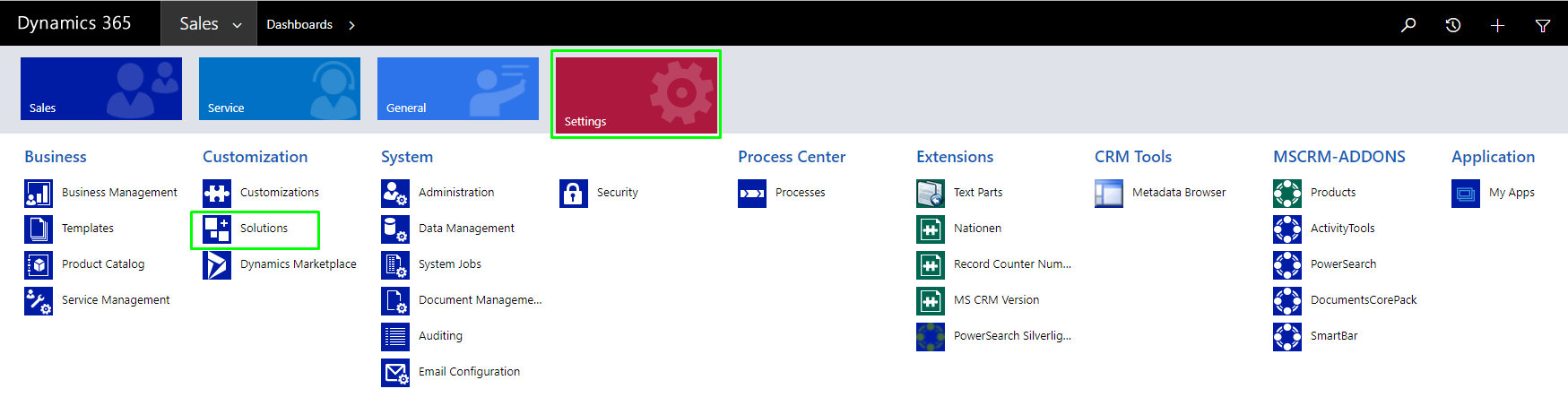This screenshot has width=1568, height=406.
Task: Click the Dynamics 365 home label
Action: (x=74, y=23)
